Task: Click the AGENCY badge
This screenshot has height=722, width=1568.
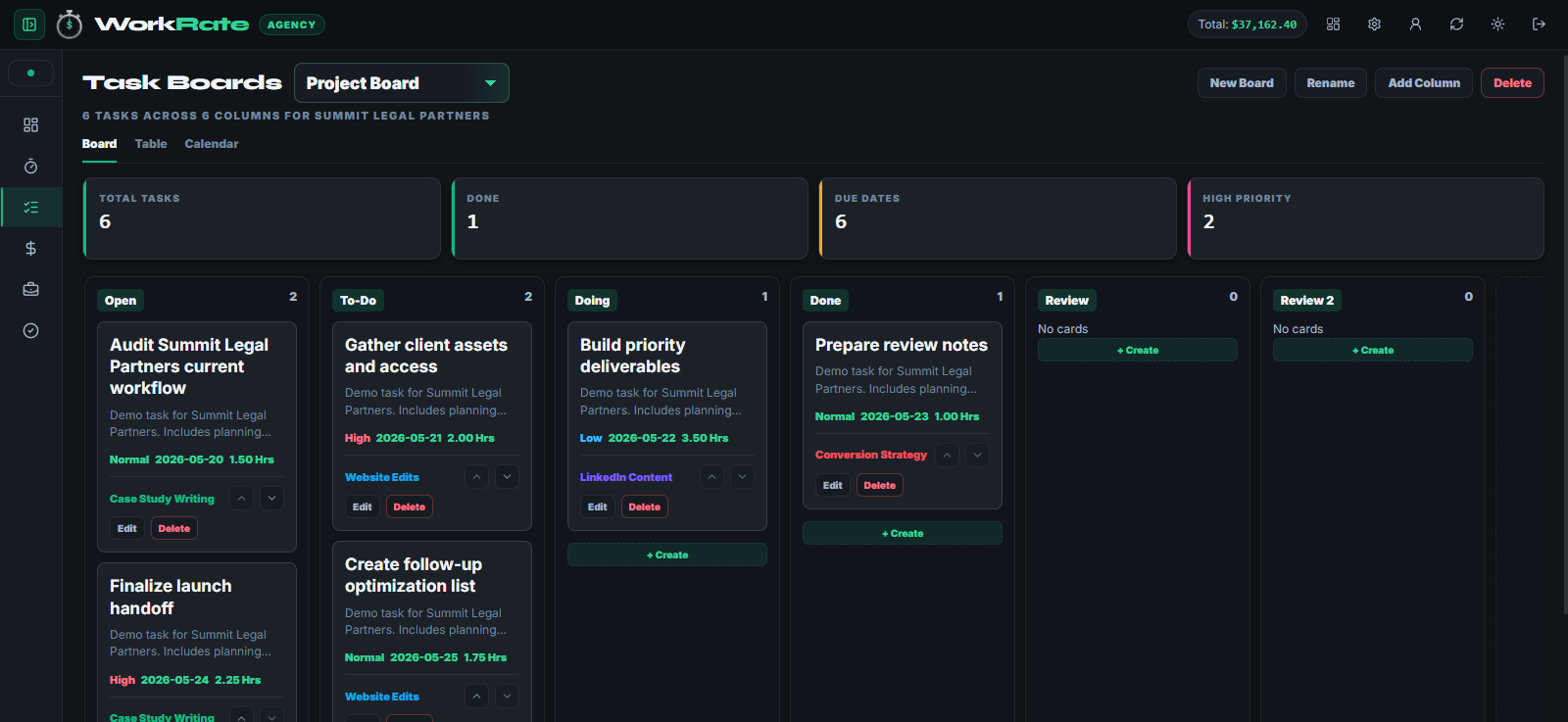Action: click(292, 24)
